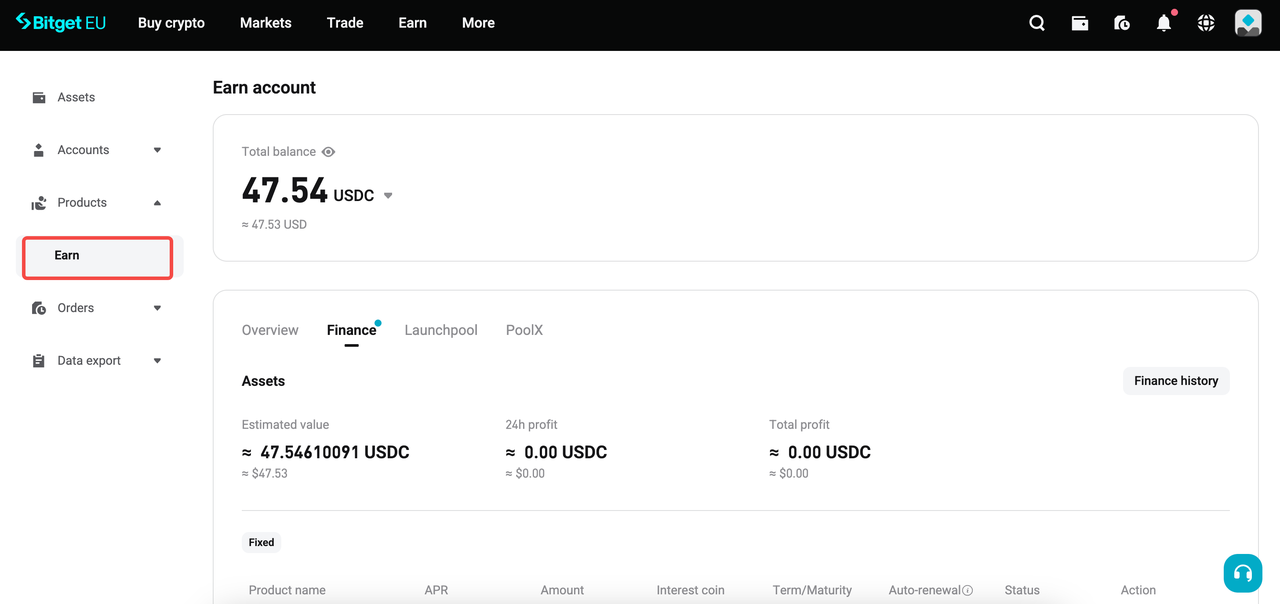Select the Fixed filter chip
Viewport: 1280px width, 604px height.
pos(262,542)
